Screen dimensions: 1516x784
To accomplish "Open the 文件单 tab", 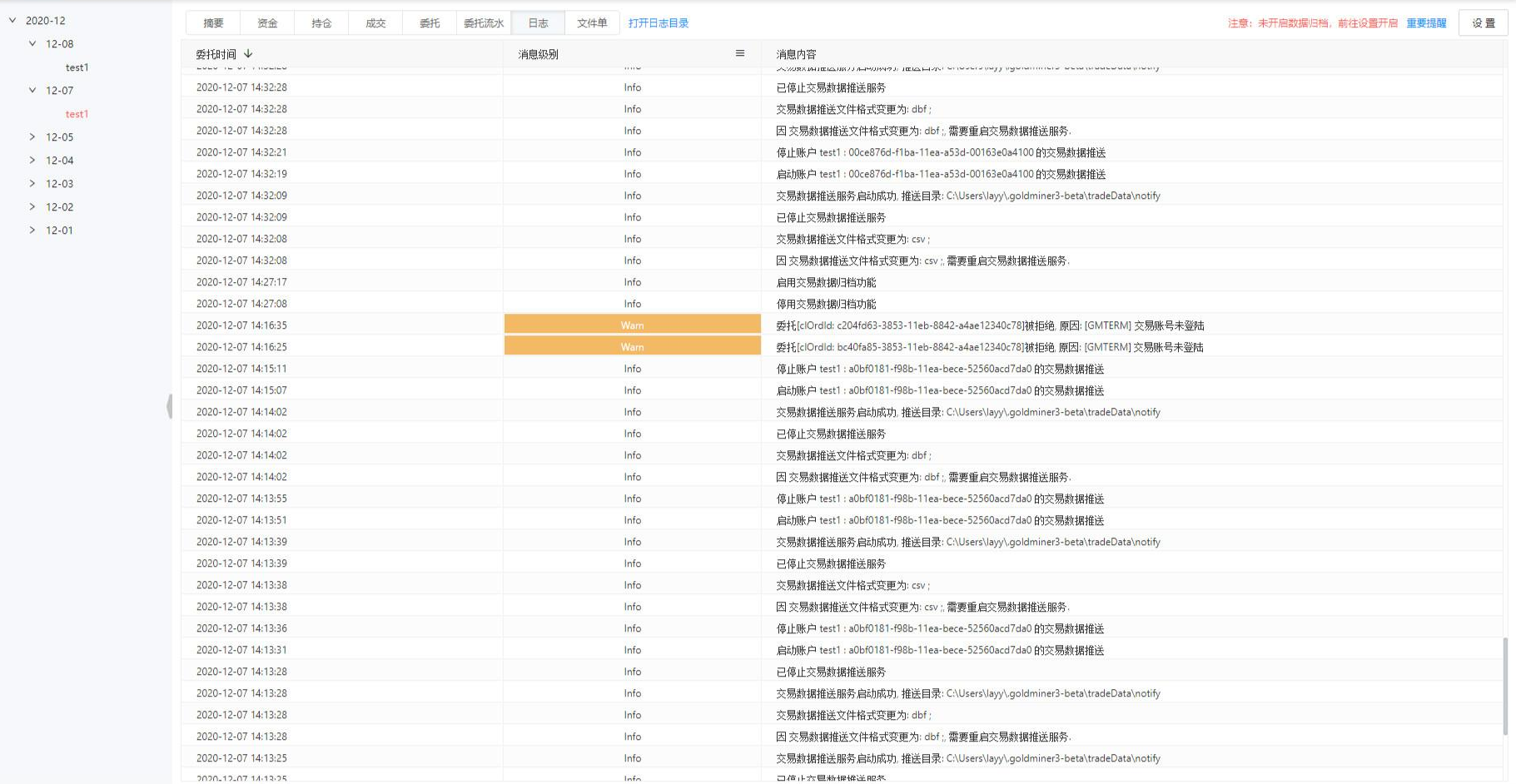I will point(592,23).
